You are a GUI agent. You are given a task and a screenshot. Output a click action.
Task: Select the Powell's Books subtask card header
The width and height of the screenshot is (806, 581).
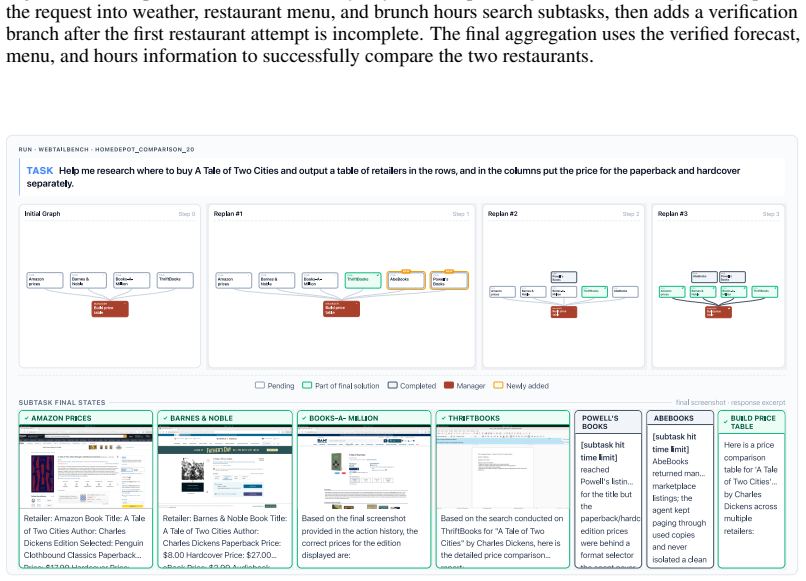click(608, 422)
